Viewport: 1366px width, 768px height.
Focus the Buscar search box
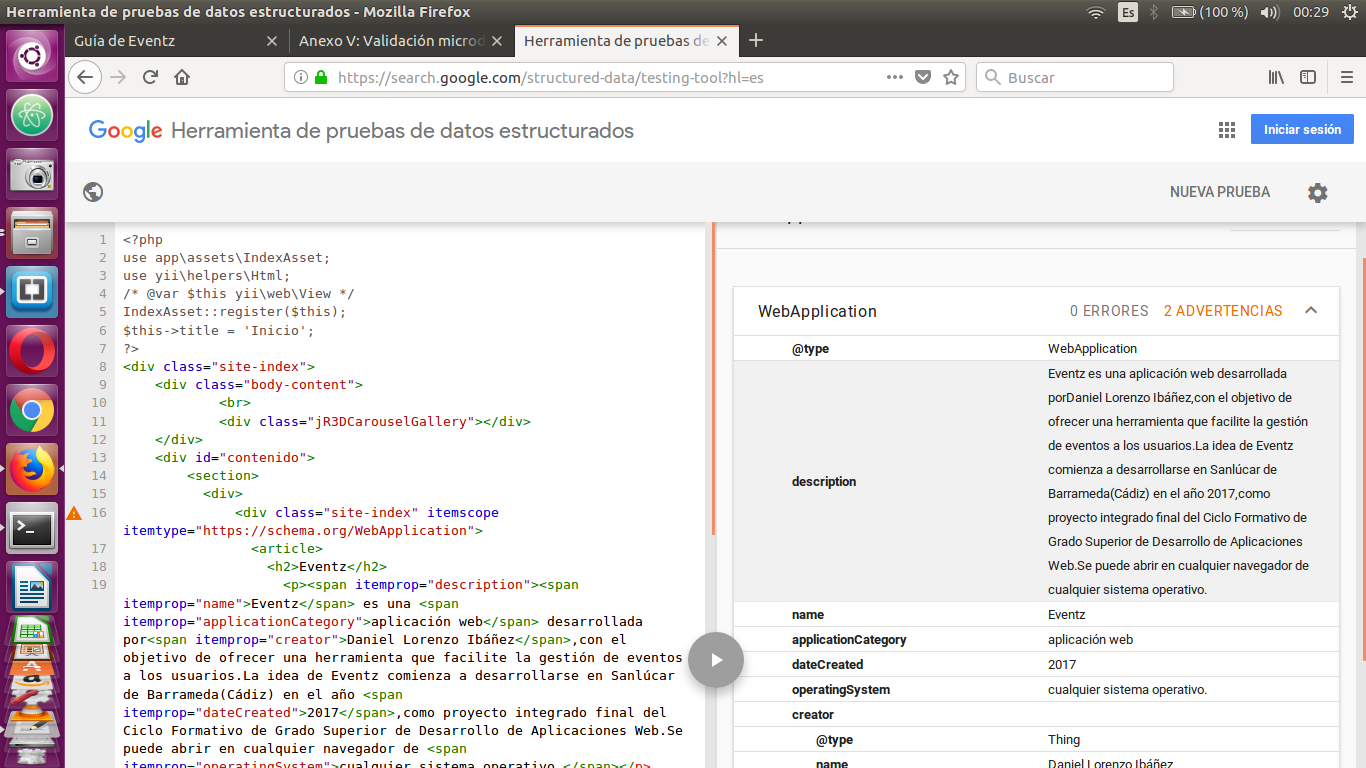tap(1075, 77)
